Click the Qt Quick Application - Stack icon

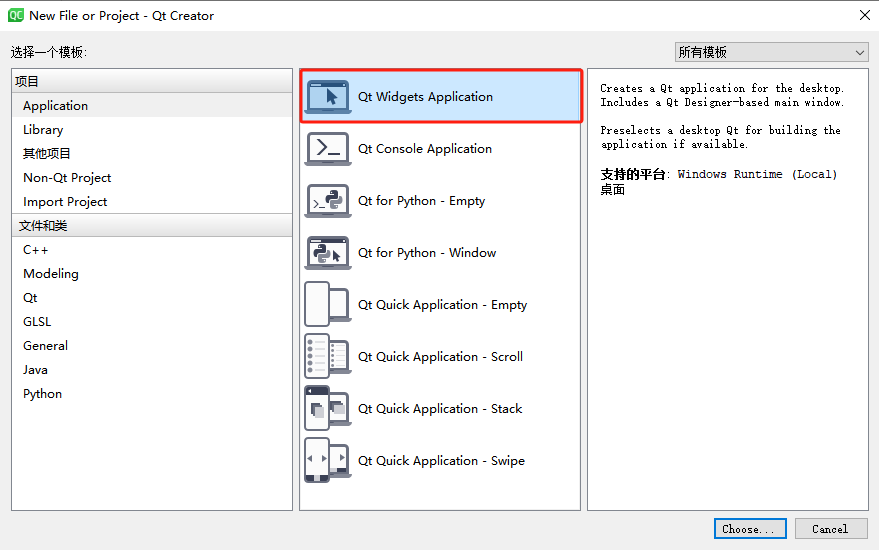tap(328, 409)
